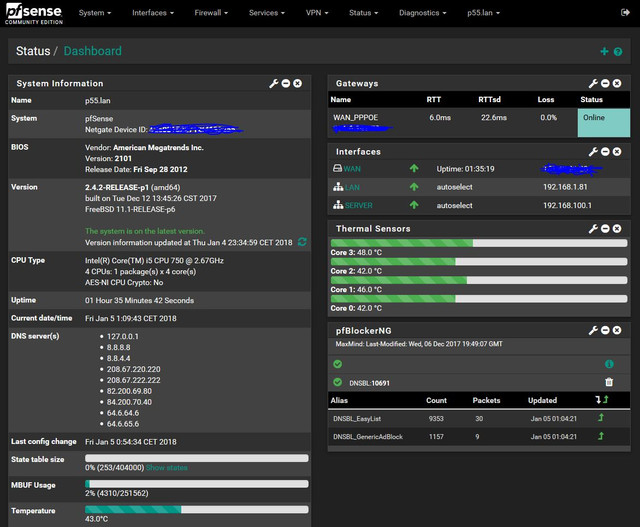The width and height of the screenshot is (640, 527).
Task: Collapse the Gateways widget
Action: pos(605,83)
